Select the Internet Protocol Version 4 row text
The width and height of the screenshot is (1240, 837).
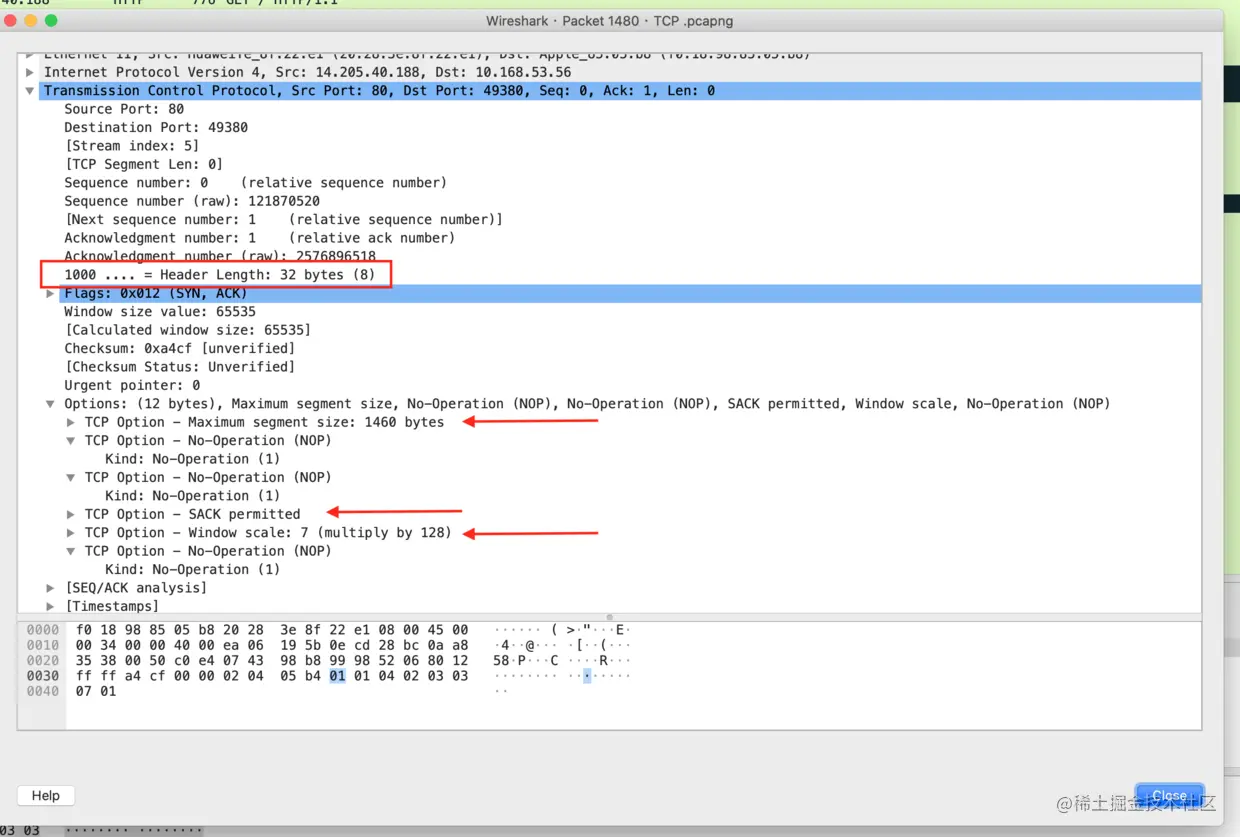pyautogui.click(x=307, y=72)
